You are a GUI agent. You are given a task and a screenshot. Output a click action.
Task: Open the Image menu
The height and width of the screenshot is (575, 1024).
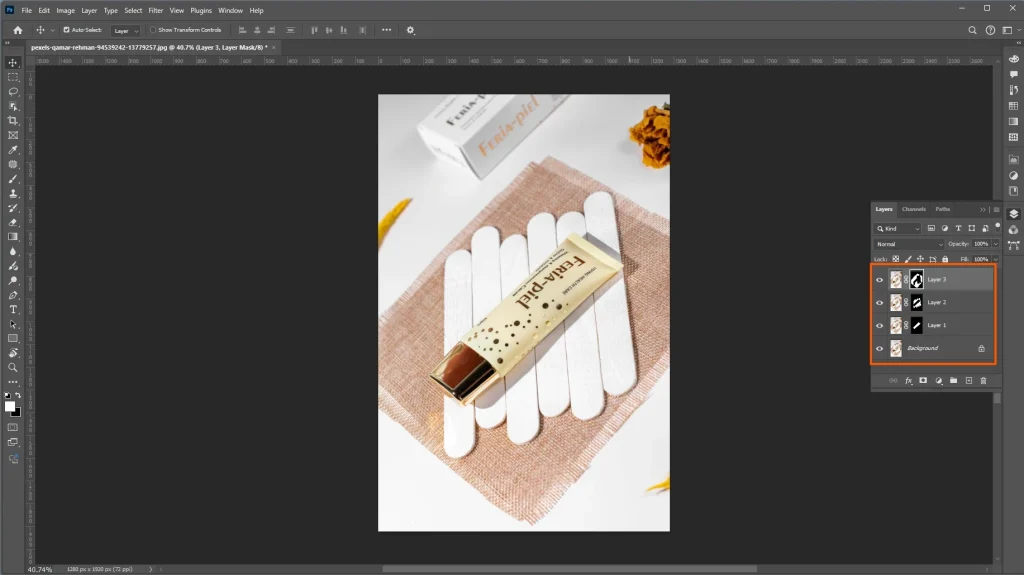(x=65, y=10)
